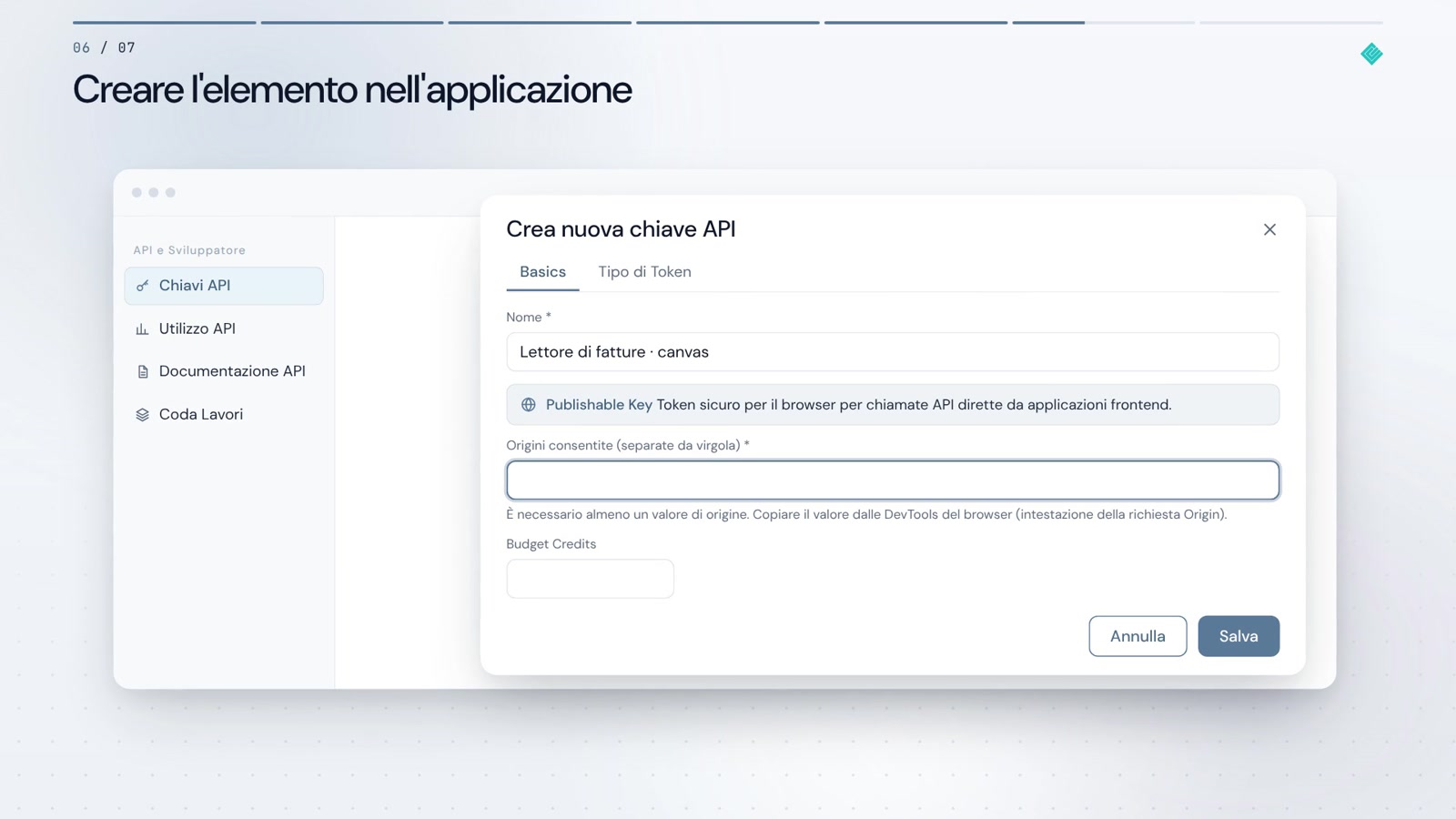This screenshot has width=1456, height=819.
Task: Click the Origin header hint under Origini consentite
Action: (x=866, y=514)
